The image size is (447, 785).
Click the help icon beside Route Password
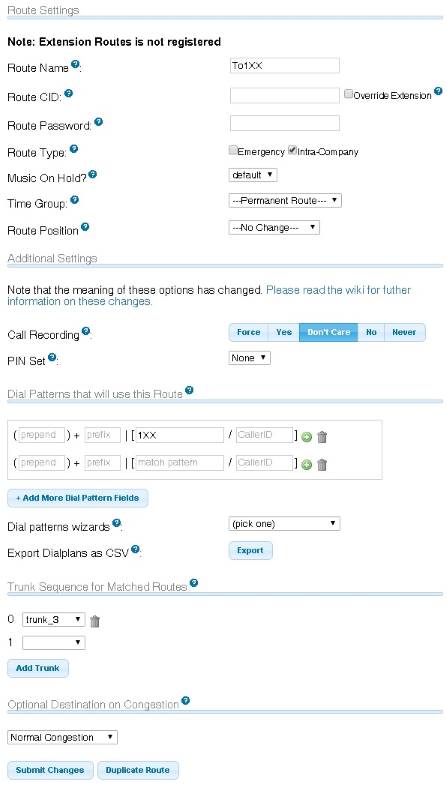coord(99,122)
